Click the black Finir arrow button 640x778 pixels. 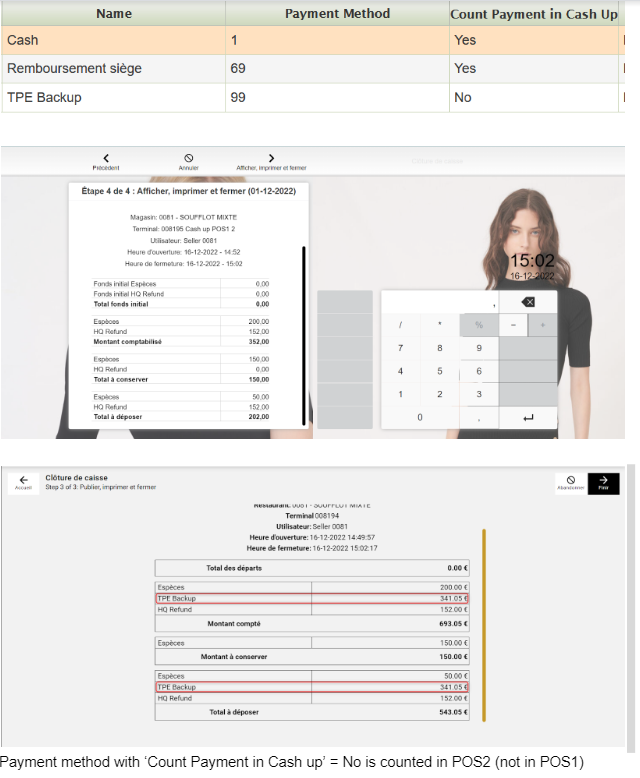pyautogui.click(x=603, y=482)
